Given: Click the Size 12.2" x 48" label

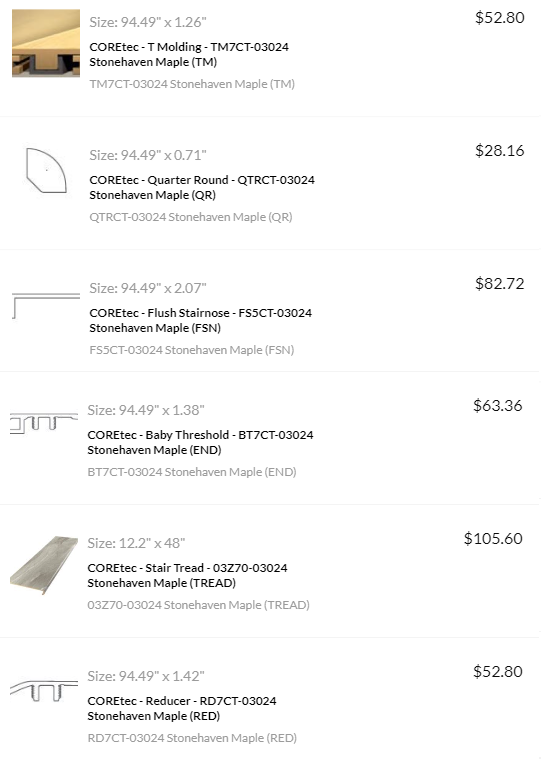Looking at the screenshot, I should point(136,543).
